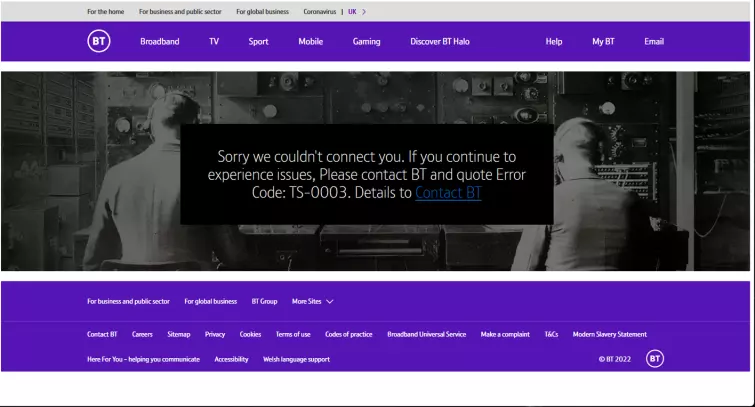Open Careers footer link

point(142,334)
